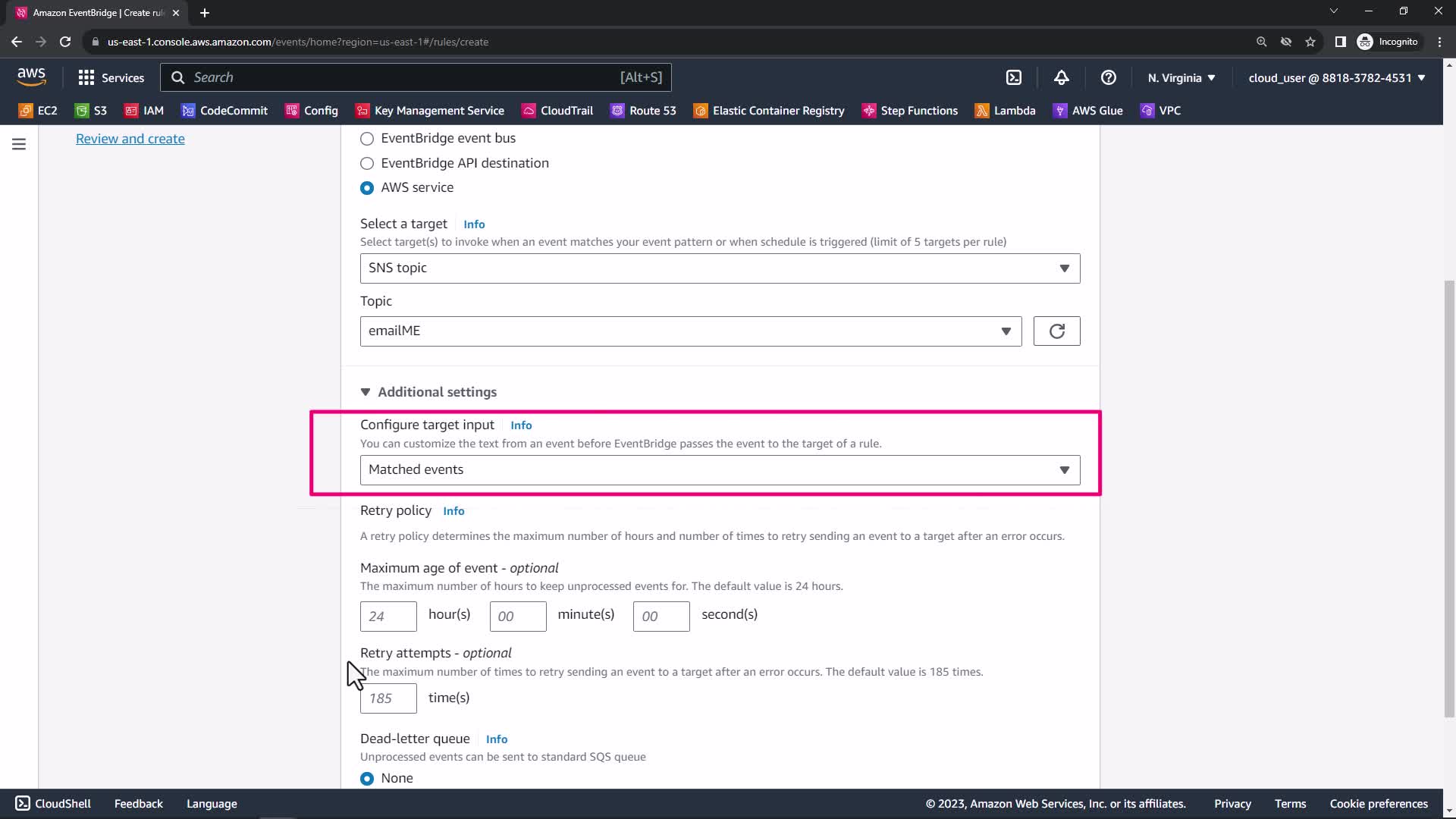
Task: Open the Step Functions bookmark shortcut
Action: (910, 111)
